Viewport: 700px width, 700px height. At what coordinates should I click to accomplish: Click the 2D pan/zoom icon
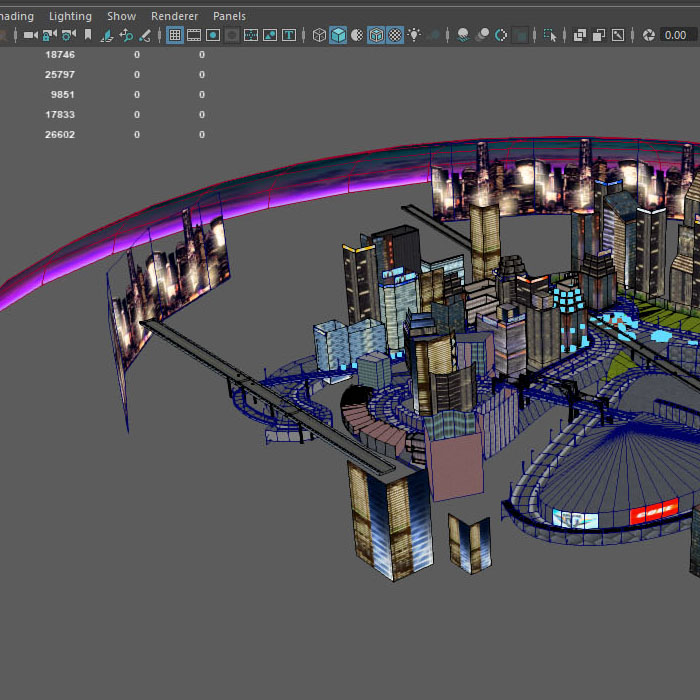coord(126,35)
